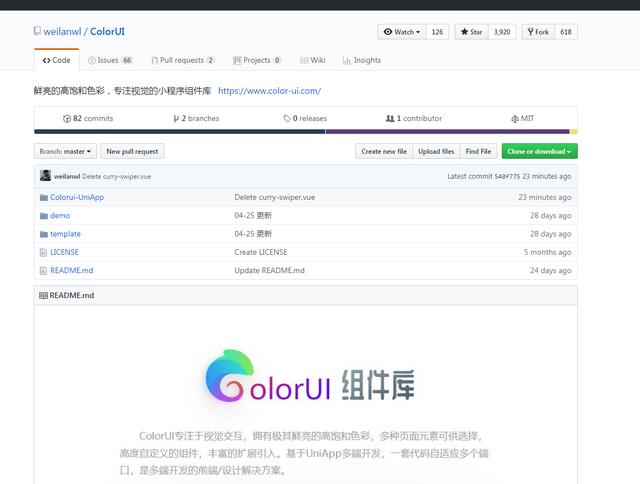
Task: Open the ColorUI repository name link
Action: tap(107, 31)
